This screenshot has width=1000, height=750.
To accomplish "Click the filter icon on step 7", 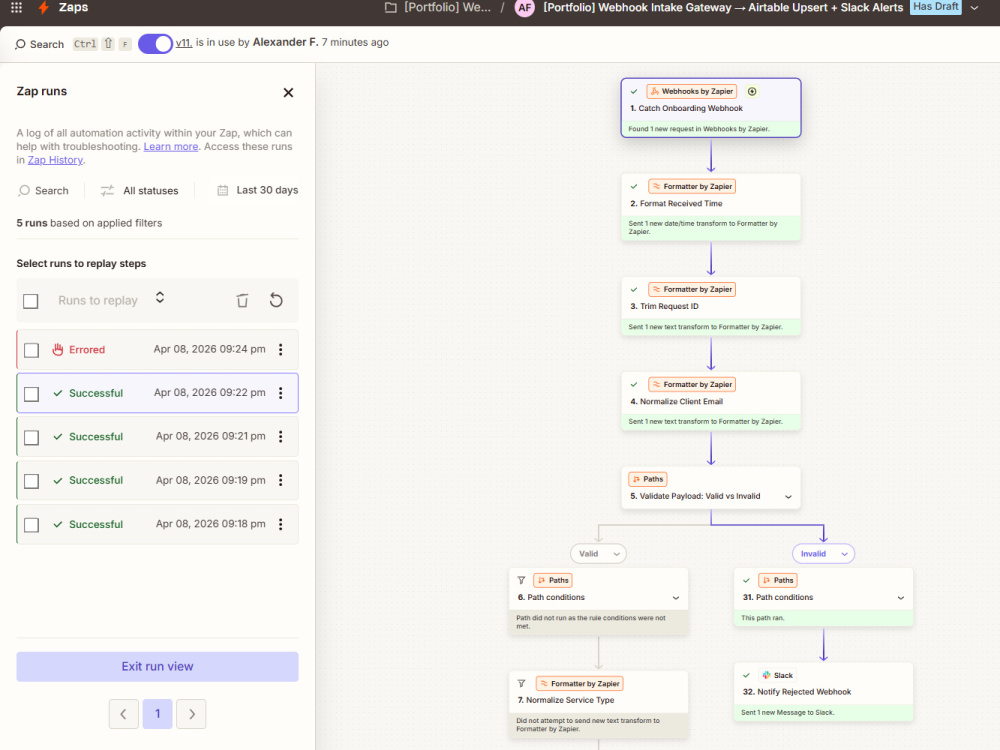I will 522,684.
